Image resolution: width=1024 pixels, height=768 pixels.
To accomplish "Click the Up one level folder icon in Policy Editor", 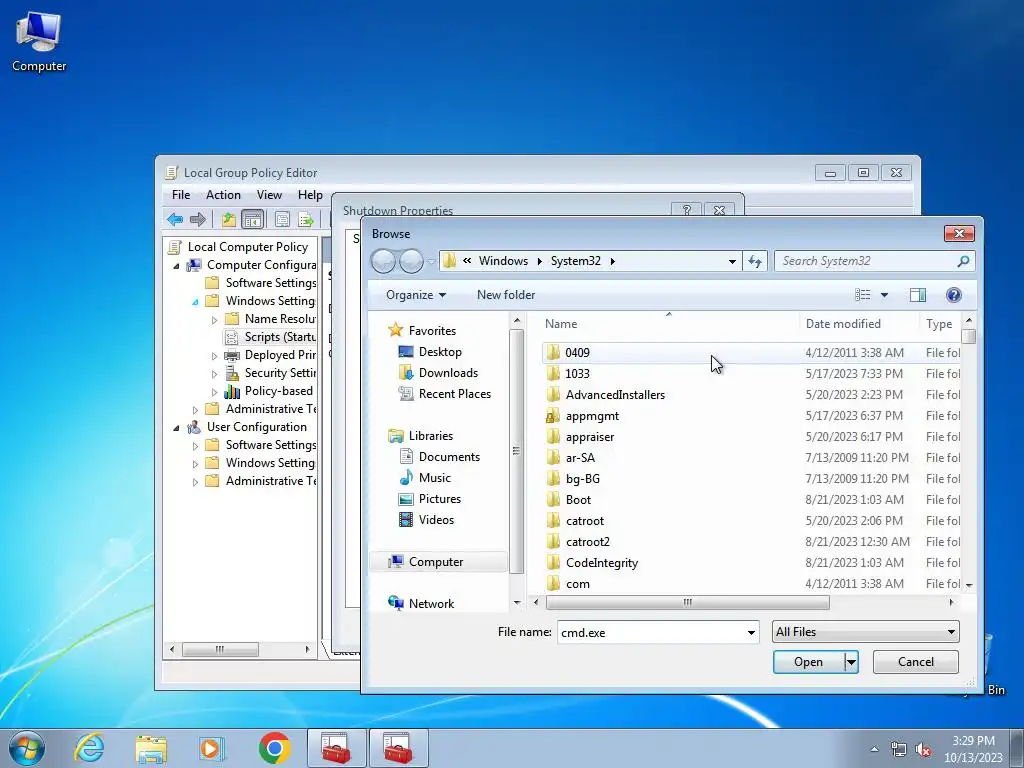I will point(229,219).
